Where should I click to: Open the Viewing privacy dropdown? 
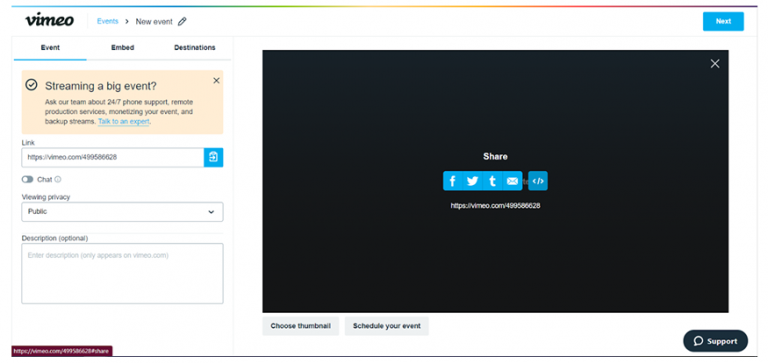122,212
